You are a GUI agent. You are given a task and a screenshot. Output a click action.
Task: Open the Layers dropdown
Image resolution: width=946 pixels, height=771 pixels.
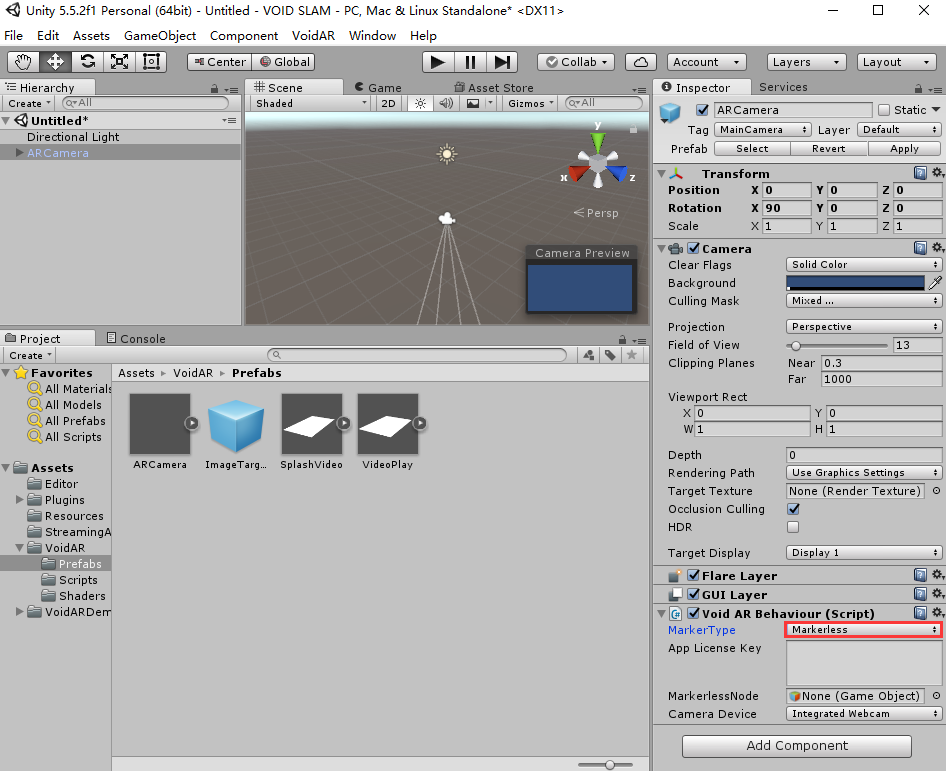(x=806, y=62)
